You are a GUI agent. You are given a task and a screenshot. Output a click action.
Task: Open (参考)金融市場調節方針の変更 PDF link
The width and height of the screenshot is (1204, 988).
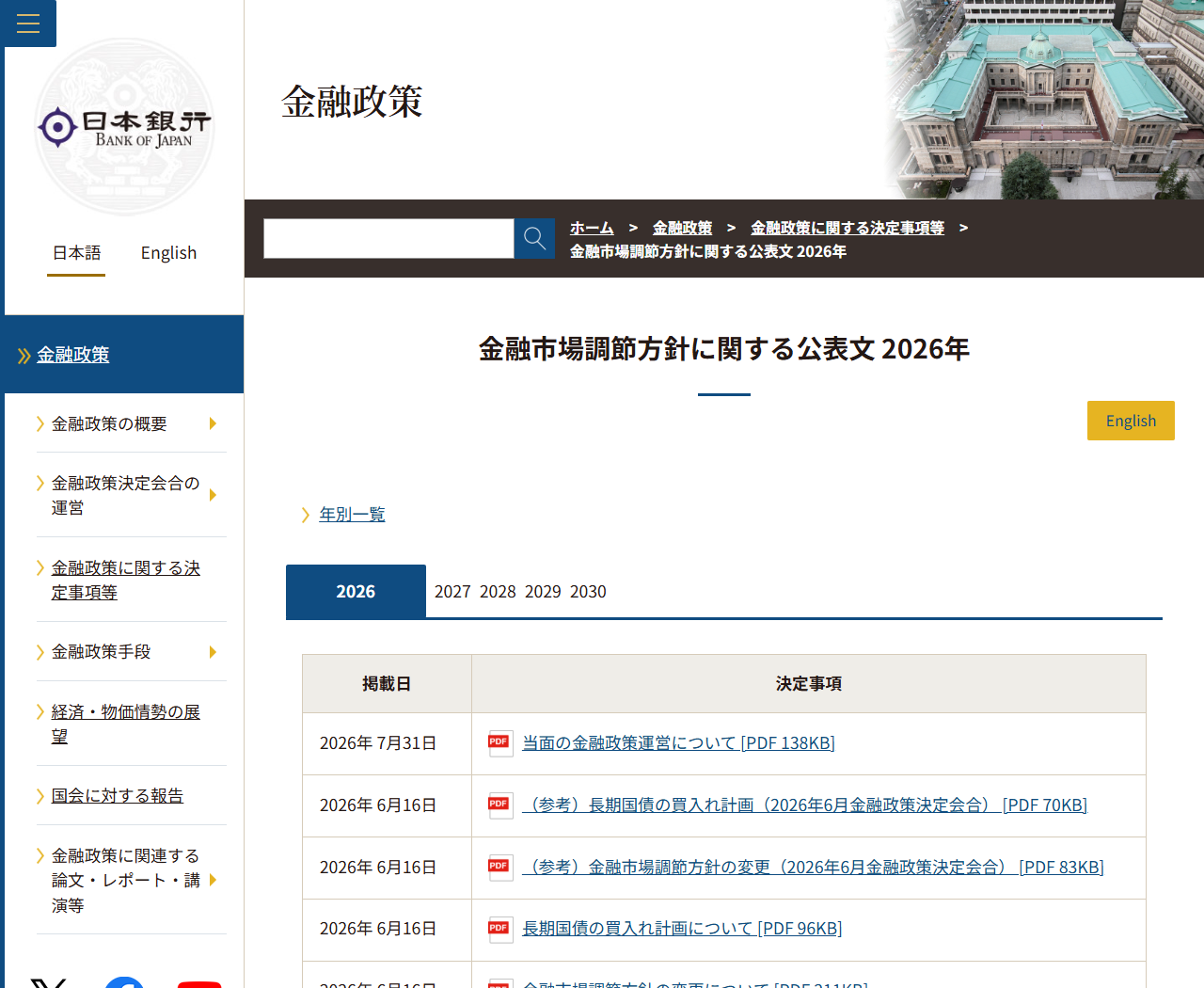813,868
